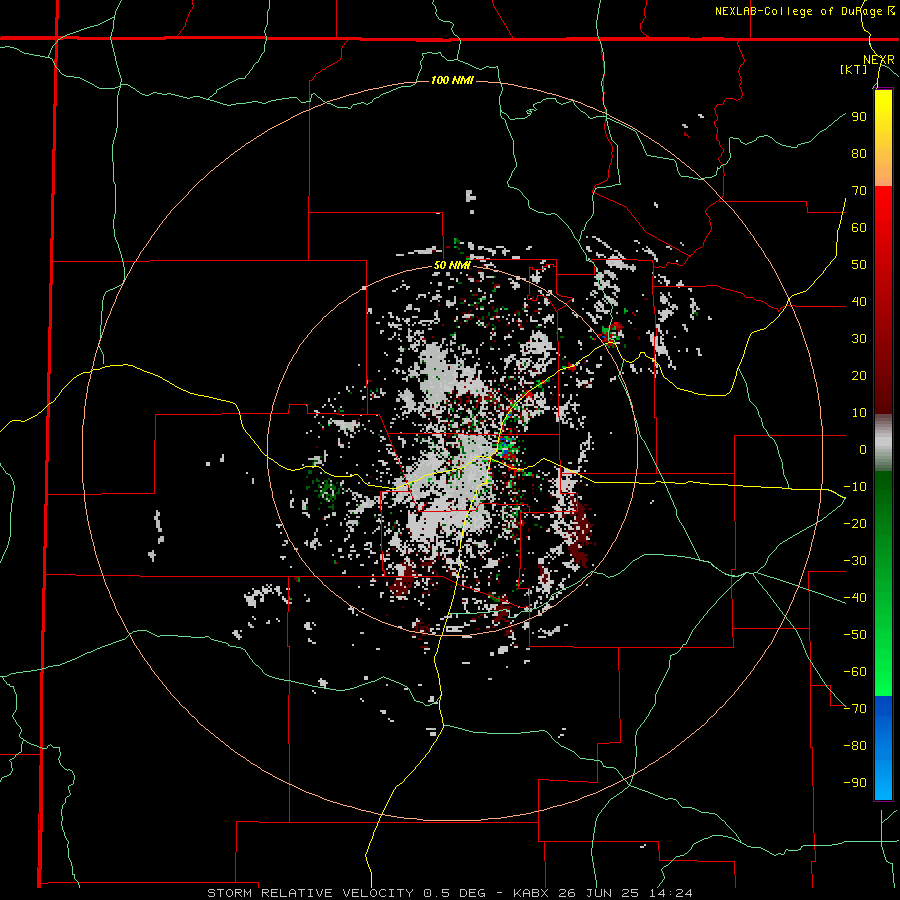Screen dimensions: 900x900
Task: Click the NEXR label above the color scale
Action: click(x=879, y=60)
